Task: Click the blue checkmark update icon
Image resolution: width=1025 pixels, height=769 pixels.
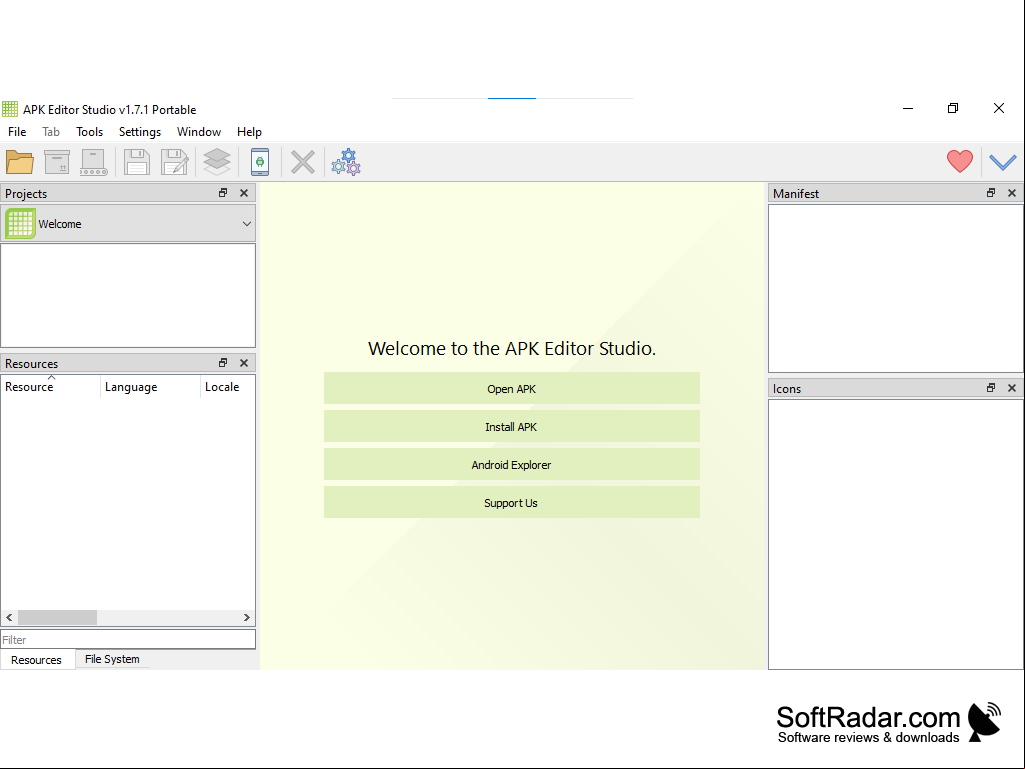Action: coord(1002,162)
